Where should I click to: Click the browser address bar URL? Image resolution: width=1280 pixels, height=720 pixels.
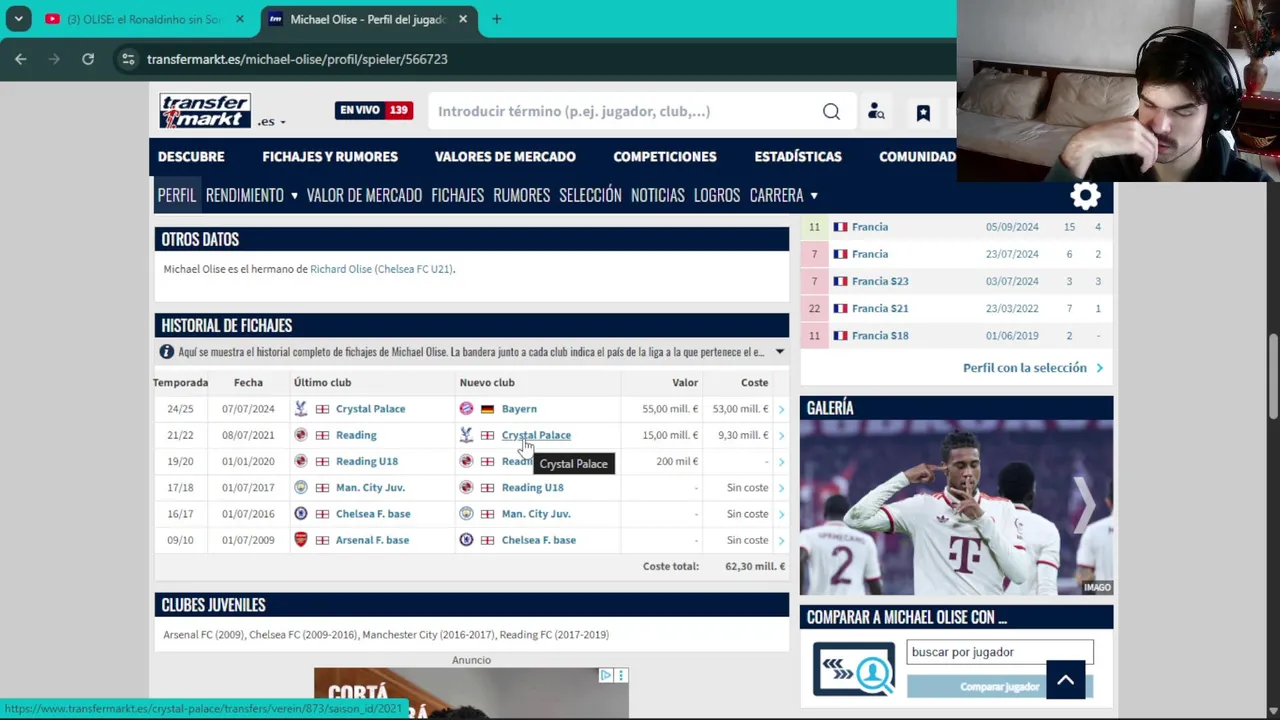pyautogui.click(x=297, y=59)
